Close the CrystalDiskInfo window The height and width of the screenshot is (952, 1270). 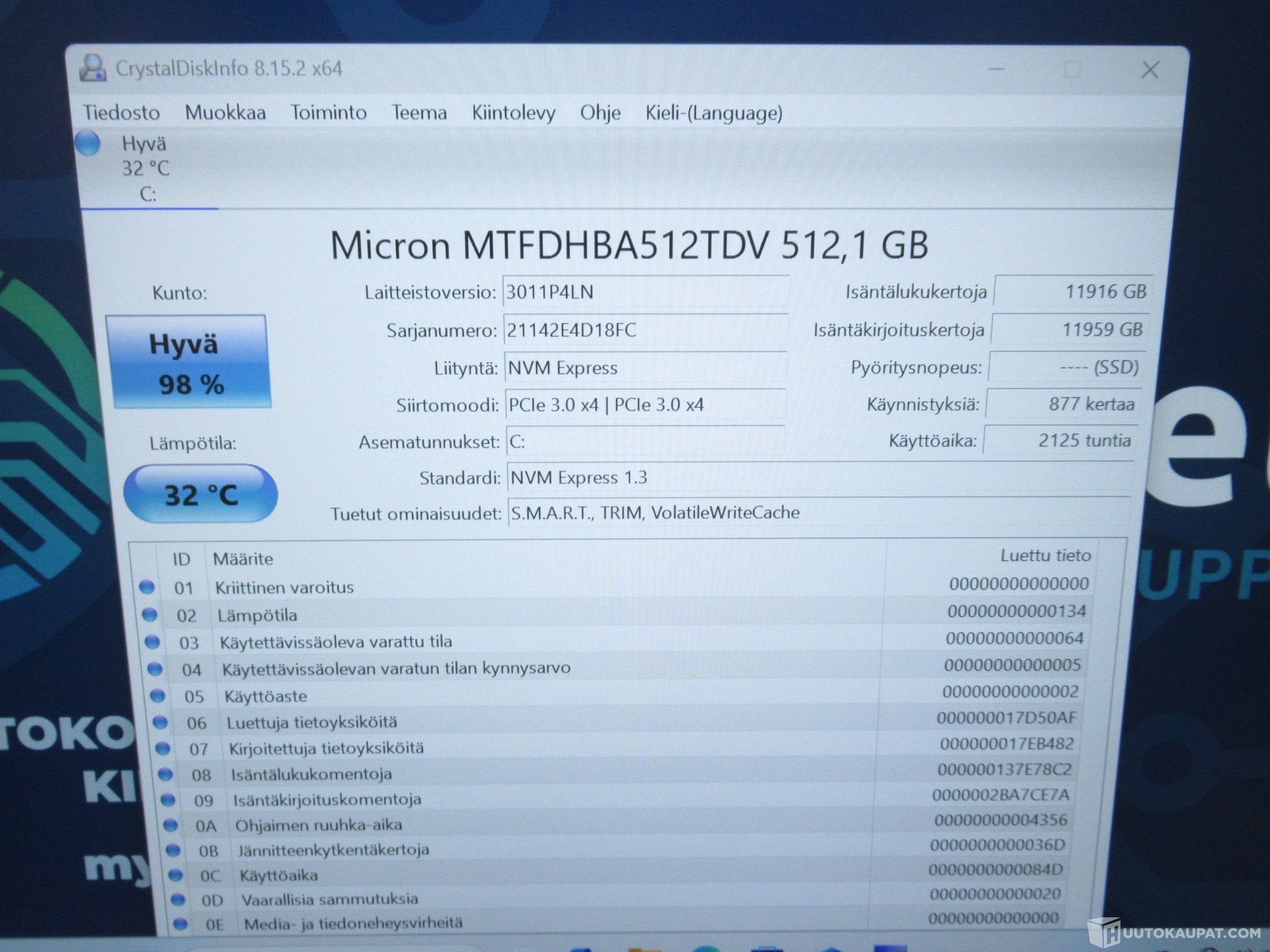[x=1150, y=69]
